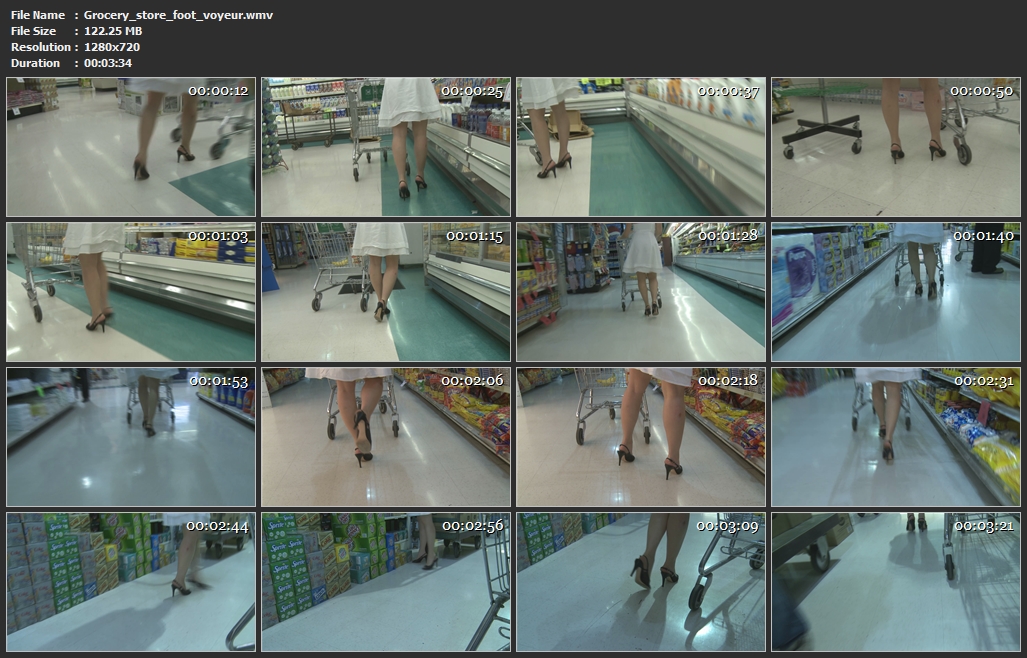Click the frame stamped 00:00:50

(896, 147)
